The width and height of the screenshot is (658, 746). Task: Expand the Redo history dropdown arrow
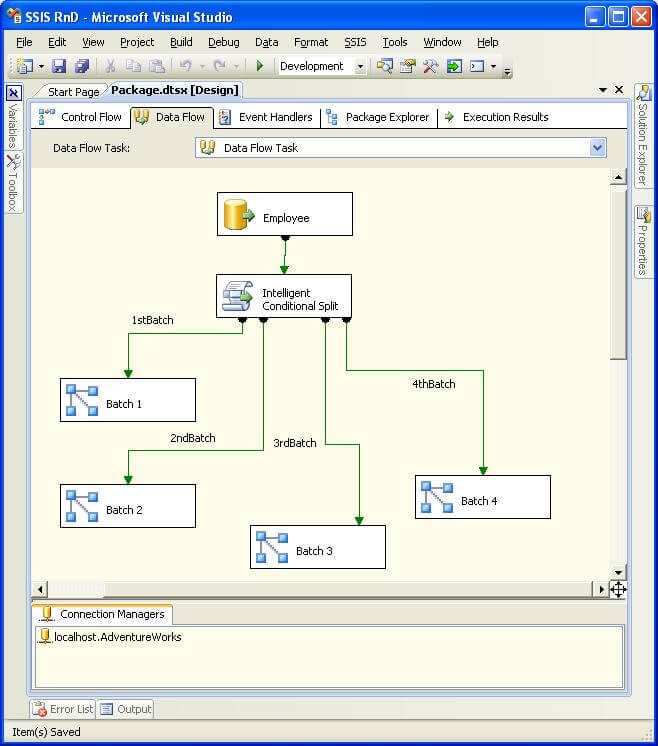236,66
